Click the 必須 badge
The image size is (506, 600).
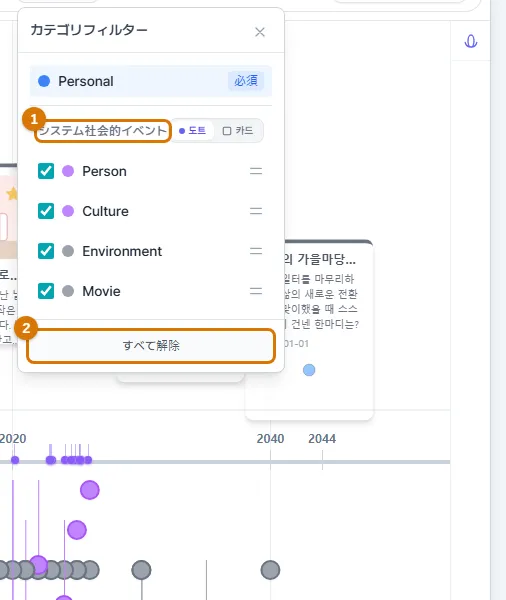[246, 81]
